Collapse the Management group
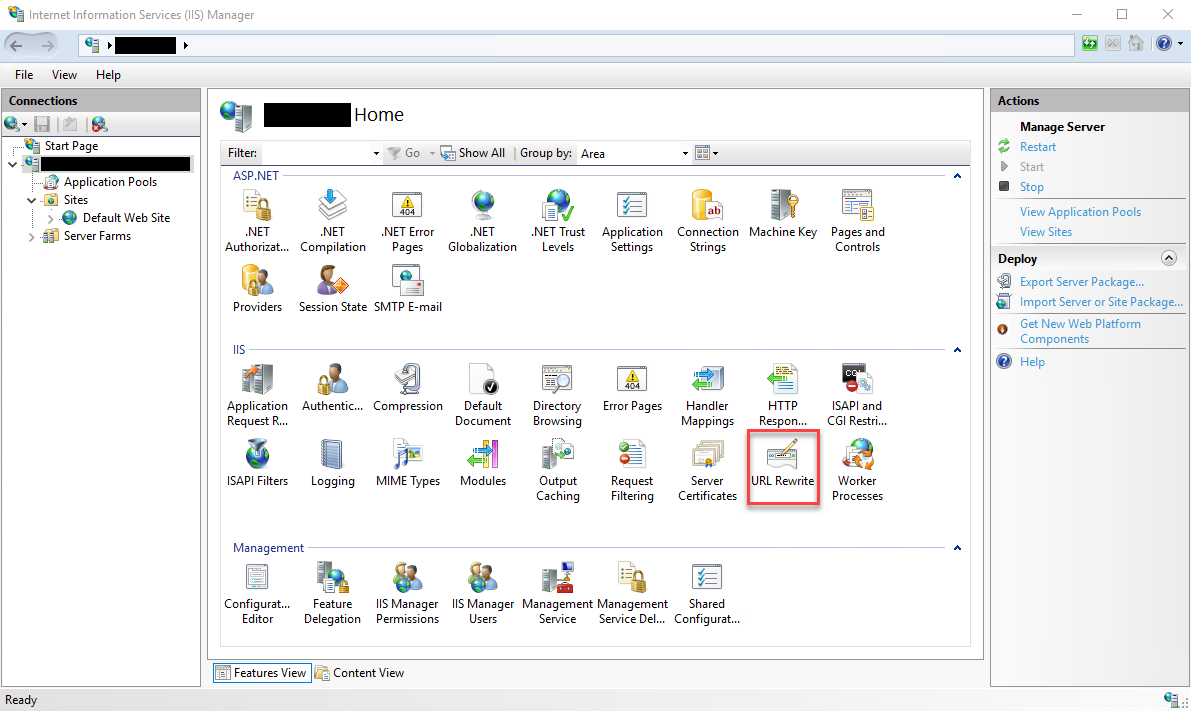1191x711 pixels. point(957,548)
